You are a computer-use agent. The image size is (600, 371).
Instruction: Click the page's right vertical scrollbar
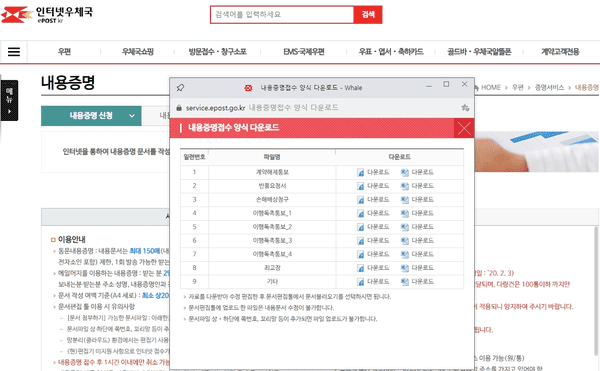(x=596, y=291)
